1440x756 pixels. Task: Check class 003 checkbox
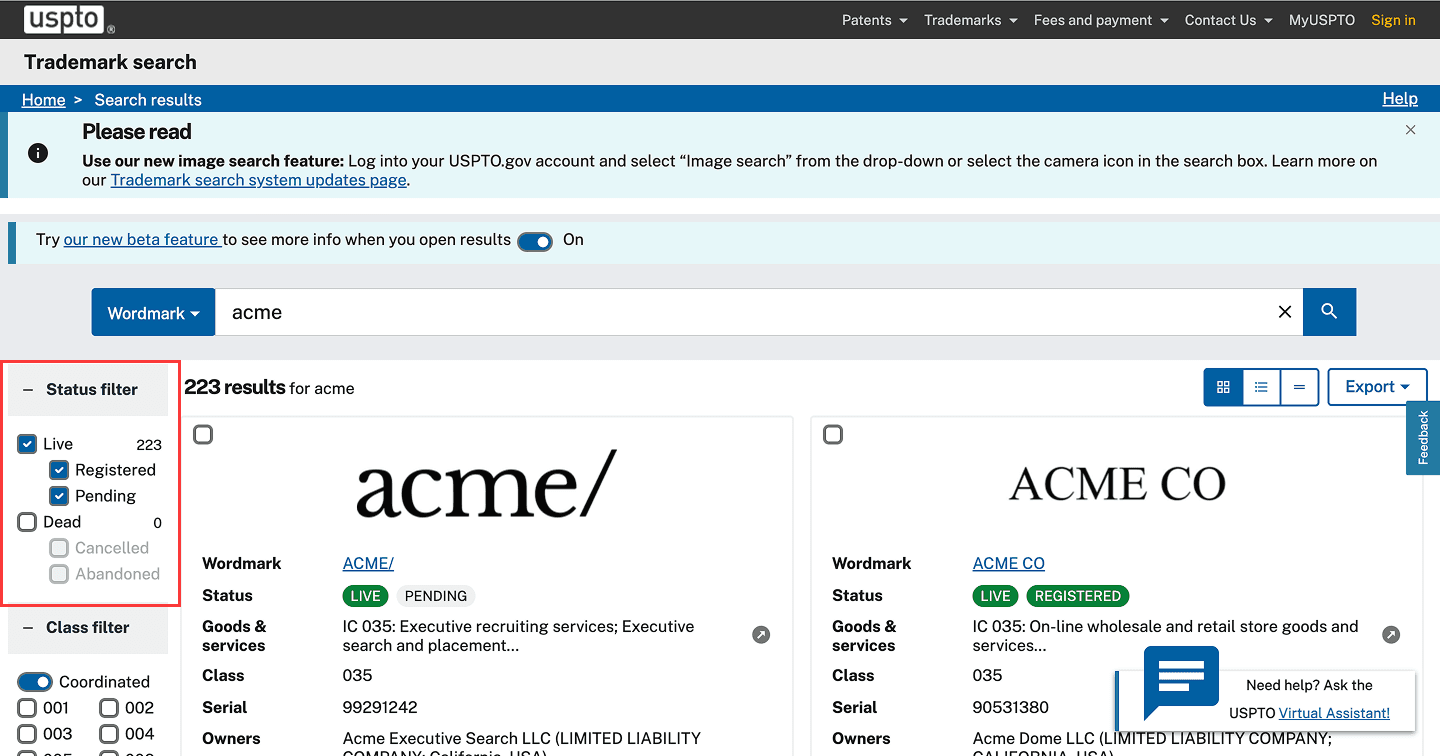[27, 734]
